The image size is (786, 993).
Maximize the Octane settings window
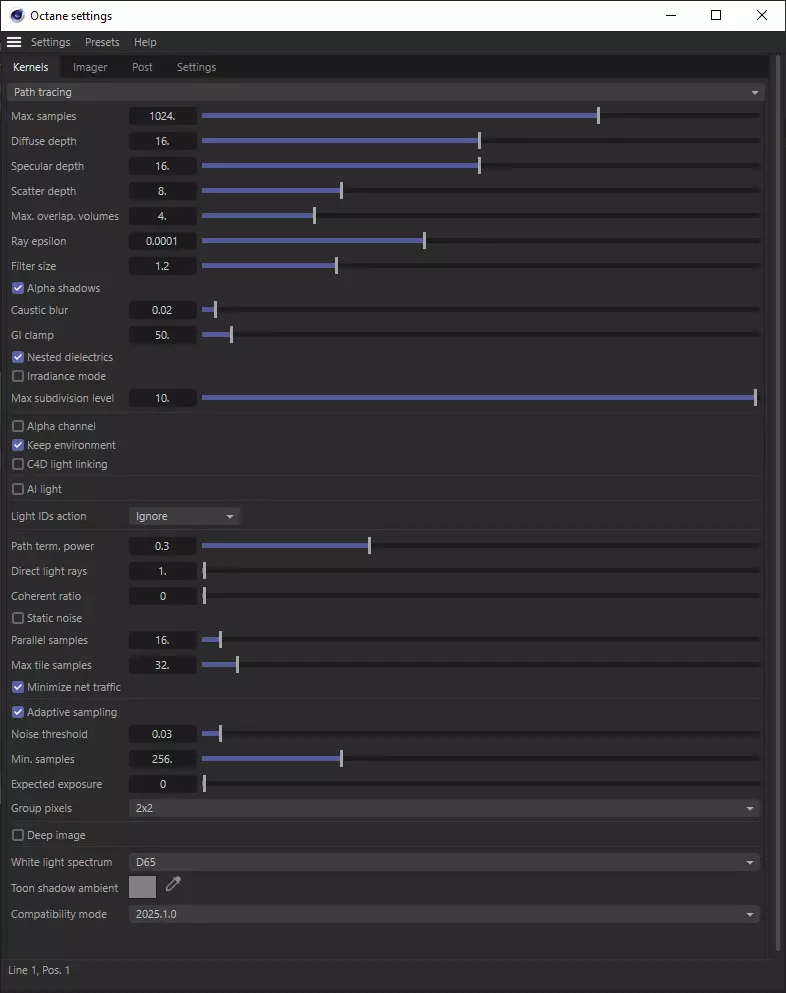(716, 15)
